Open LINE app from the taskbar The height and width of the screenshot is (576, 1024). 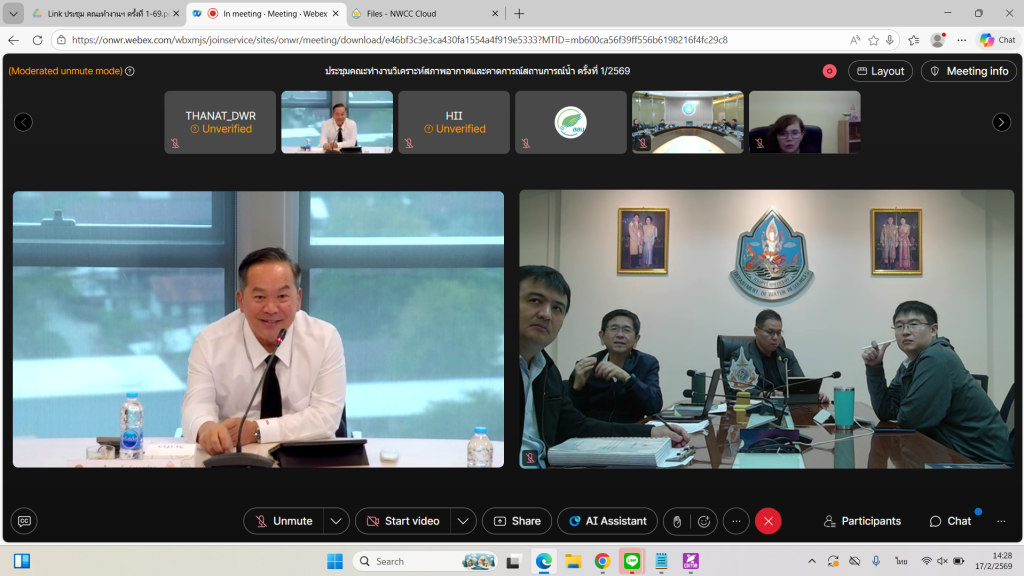[x=631, y=561]
